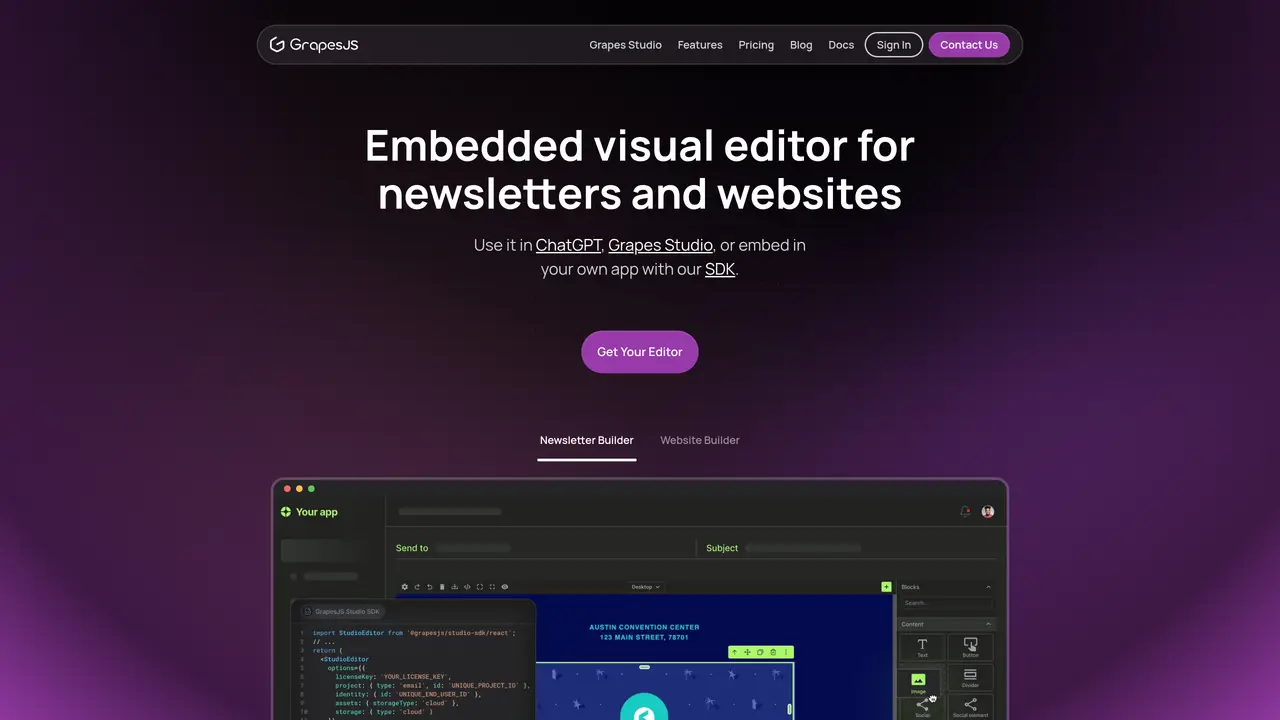Click the user avatar in the demo app
The height and width of the screenshot is (720, 1280).
[x=988, y=512]
